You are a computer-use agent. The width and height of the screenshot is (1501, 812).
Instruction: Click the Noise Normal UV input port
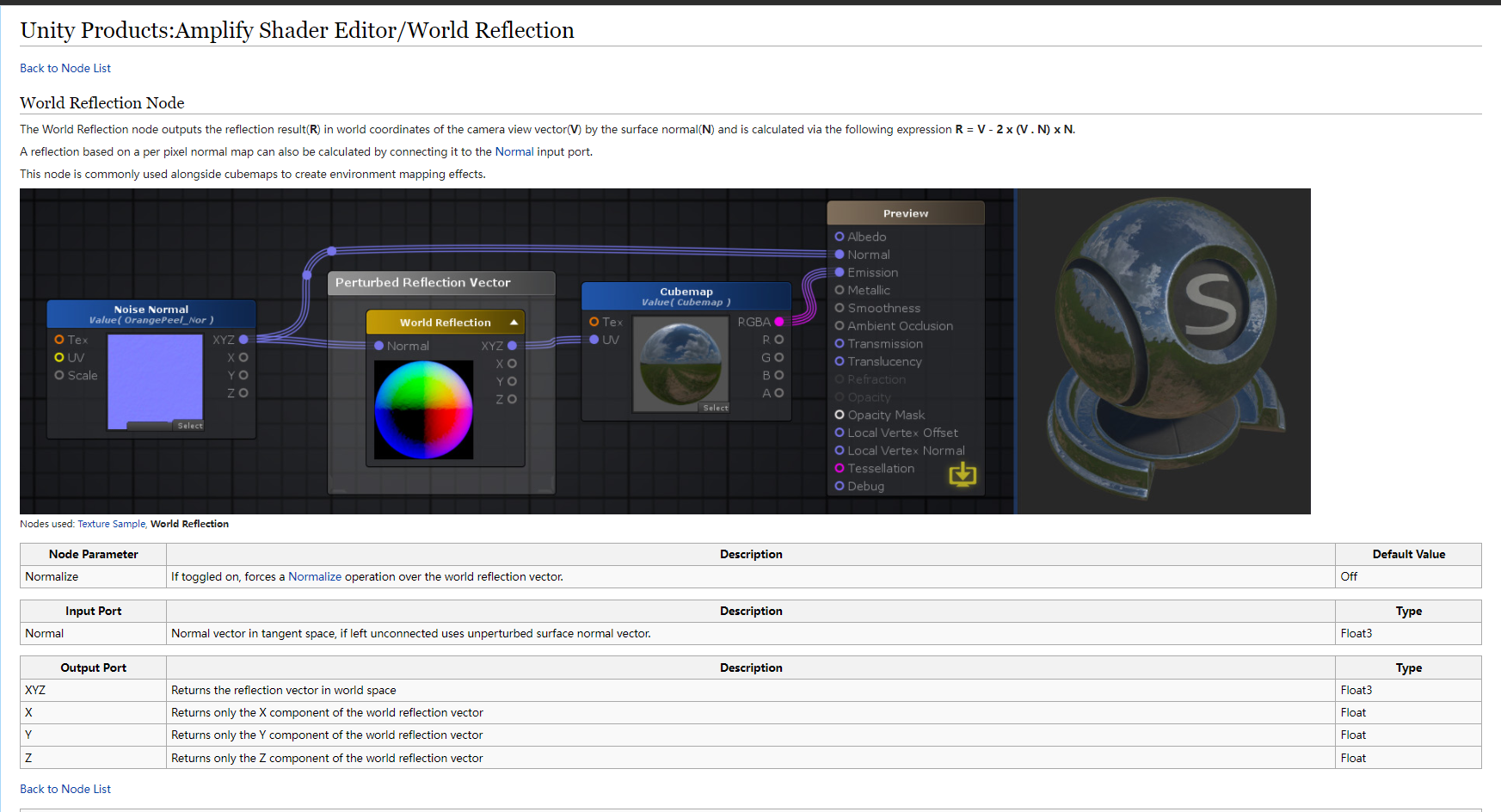point(59,357)
